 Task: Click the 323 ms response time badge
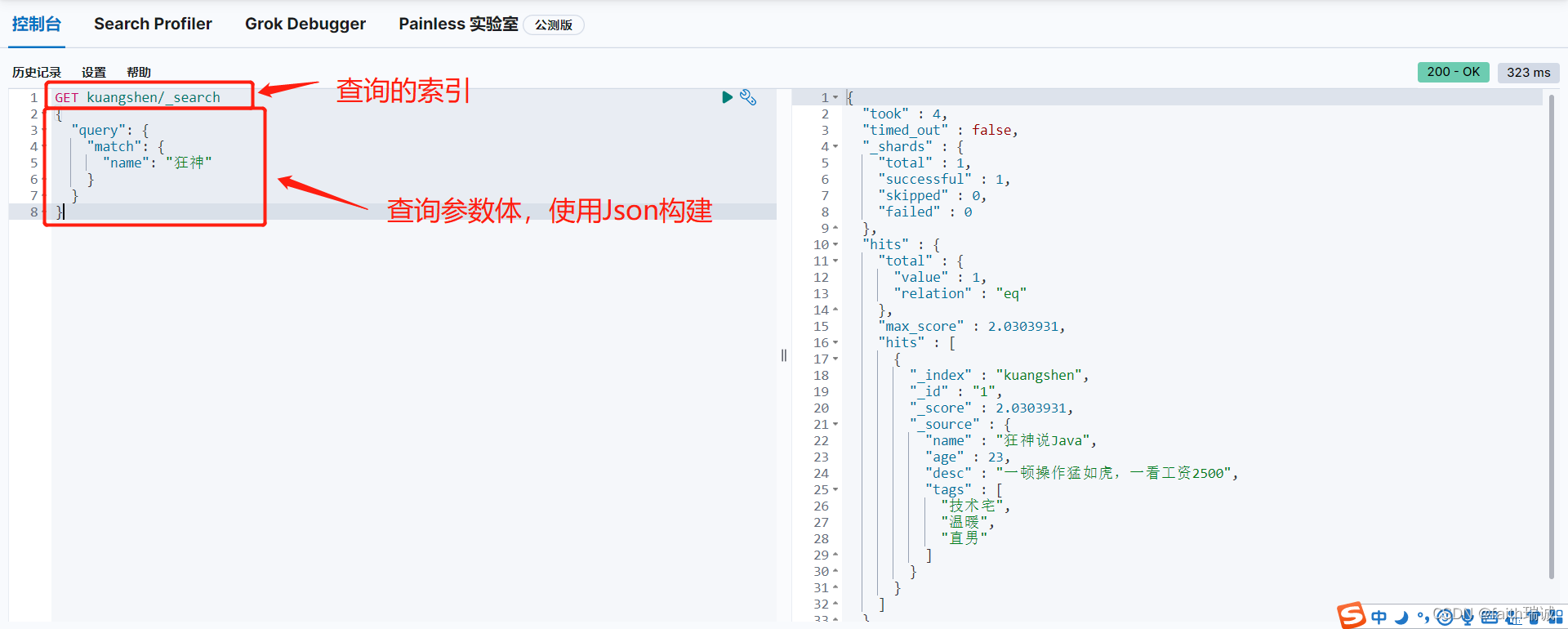tap(1528, 72)
